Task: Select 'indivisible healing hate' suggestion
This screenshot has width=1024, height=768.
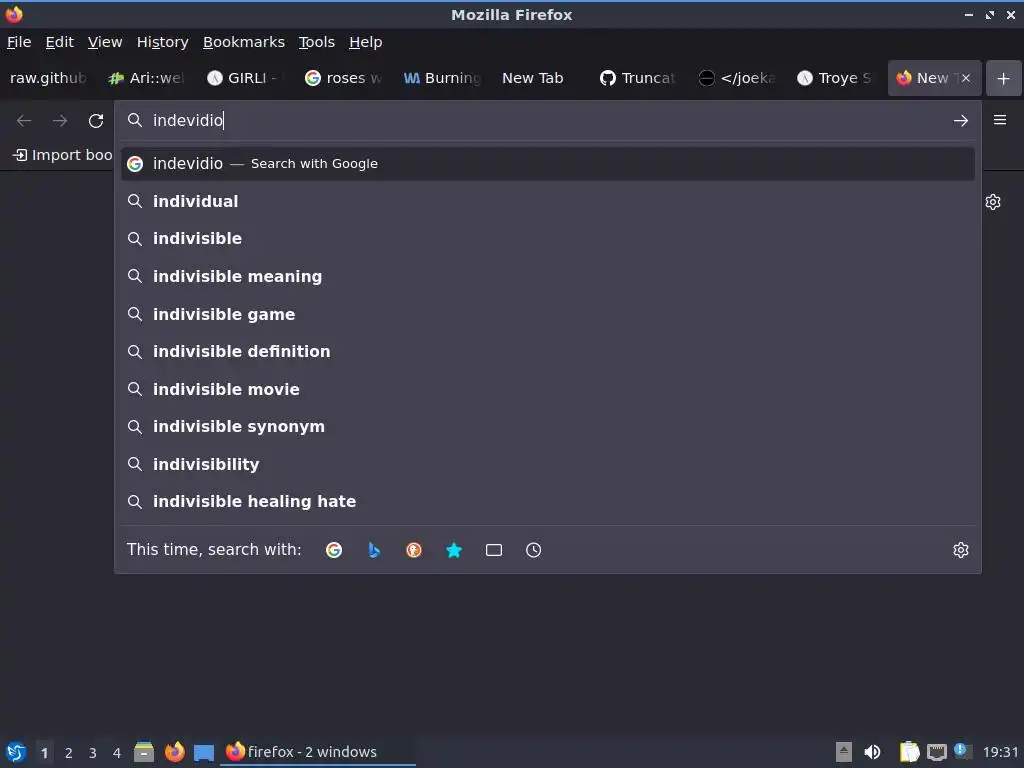Action: [x=548, y=502]
